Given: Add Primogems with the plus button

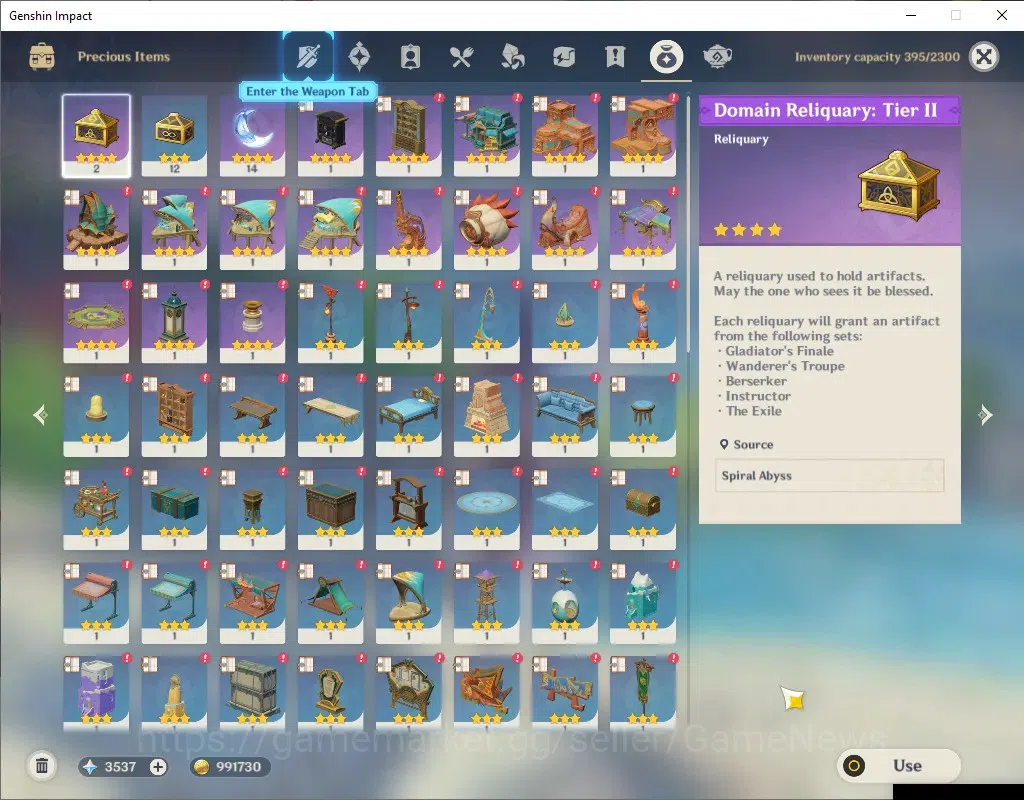Looking at the screenshot, I should [x=157, y=767].
